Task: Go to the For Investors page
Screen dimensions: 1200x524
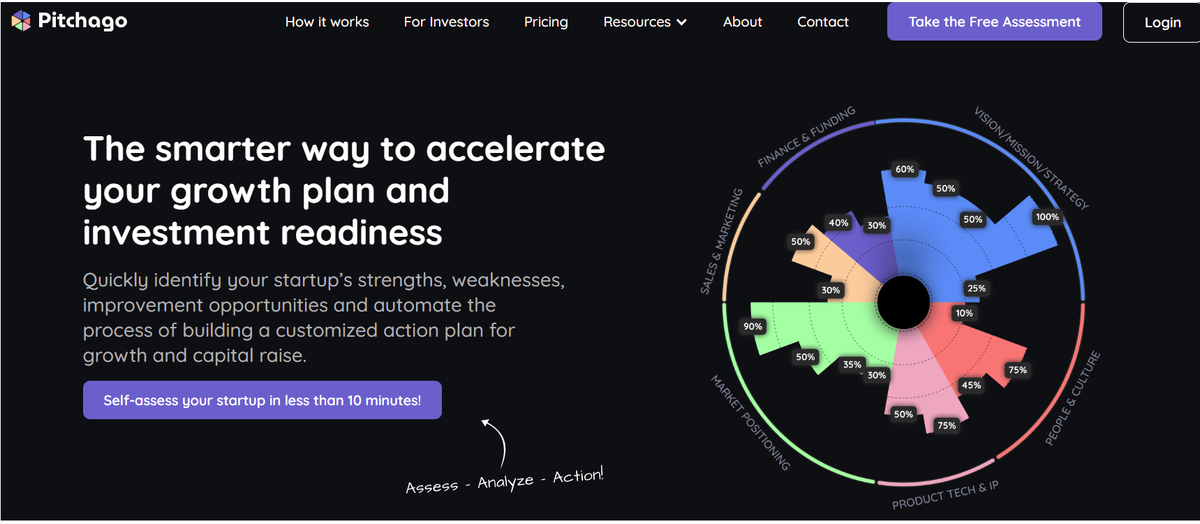Action: click(x=446, y=22)
